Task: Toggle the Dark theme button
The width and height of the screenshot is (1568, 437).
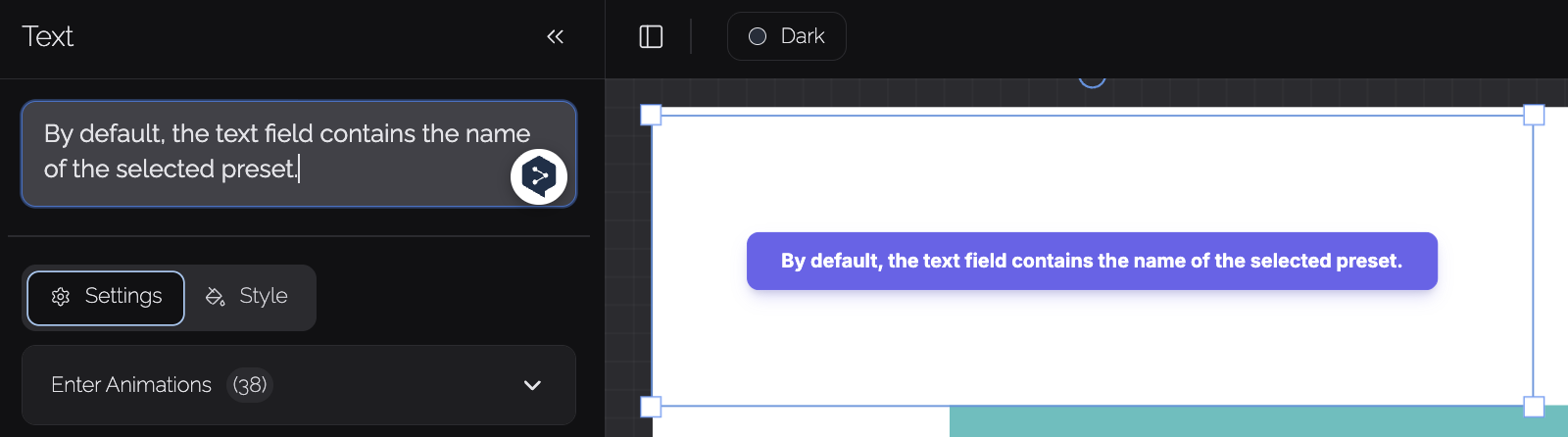Action: click(786, 36)
